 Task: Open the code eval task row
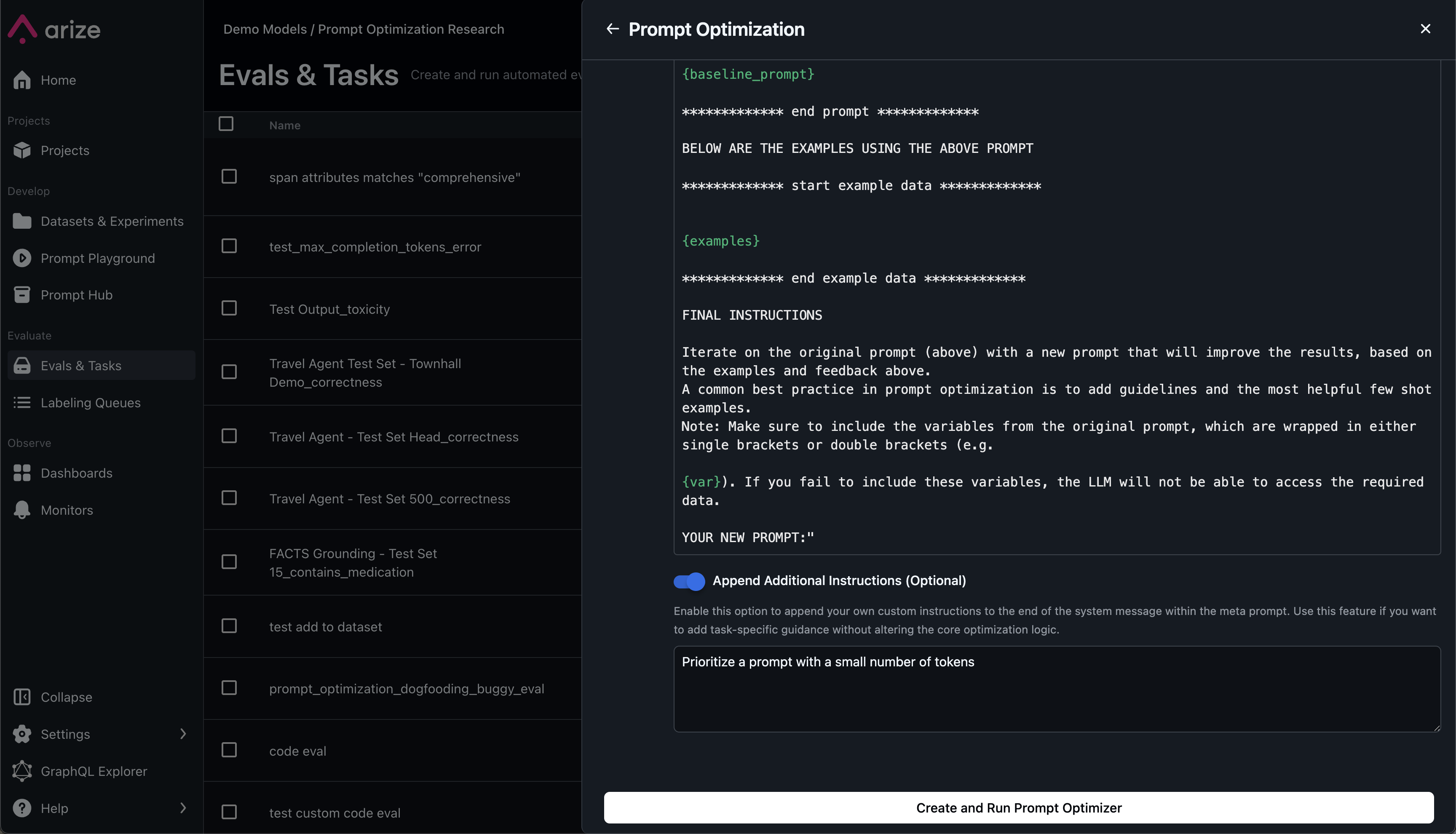tap(298, 751)
